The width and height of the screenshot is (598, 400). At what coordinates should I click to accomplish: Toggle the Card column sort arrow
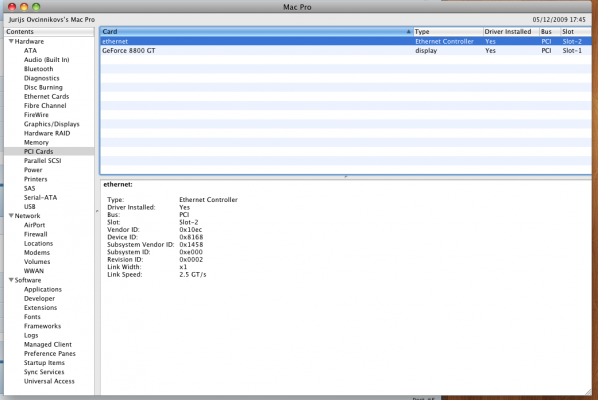point(408,32)
